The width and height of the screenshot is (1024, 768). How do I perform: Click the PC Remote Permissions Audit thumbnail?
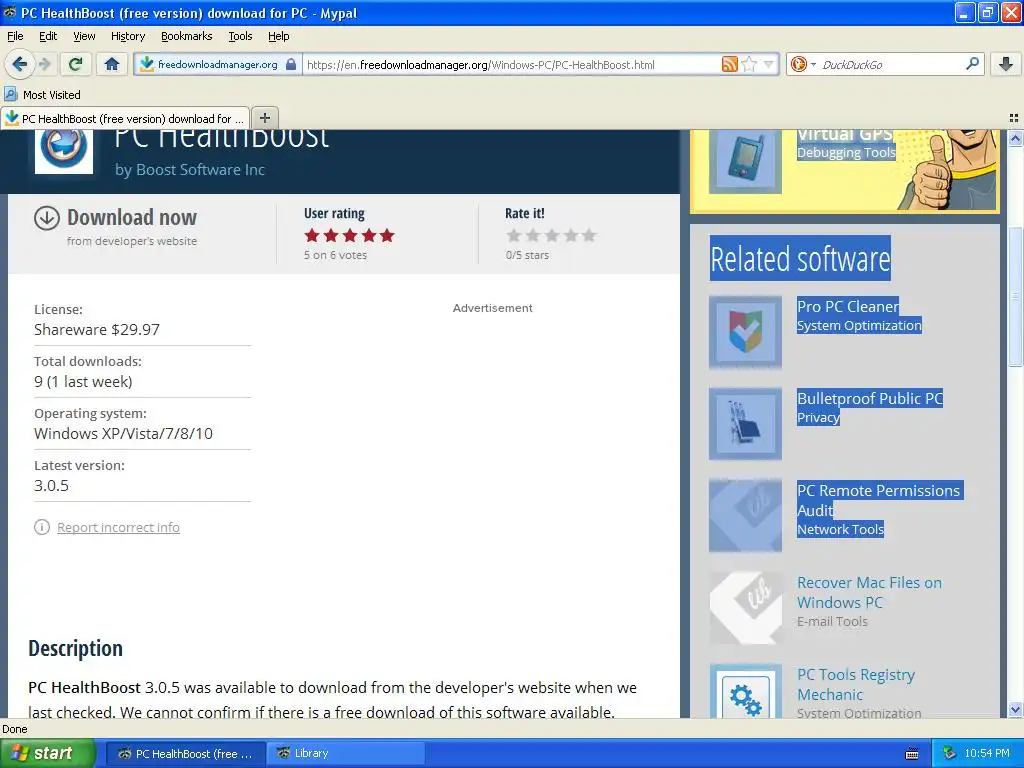point(745,516)
